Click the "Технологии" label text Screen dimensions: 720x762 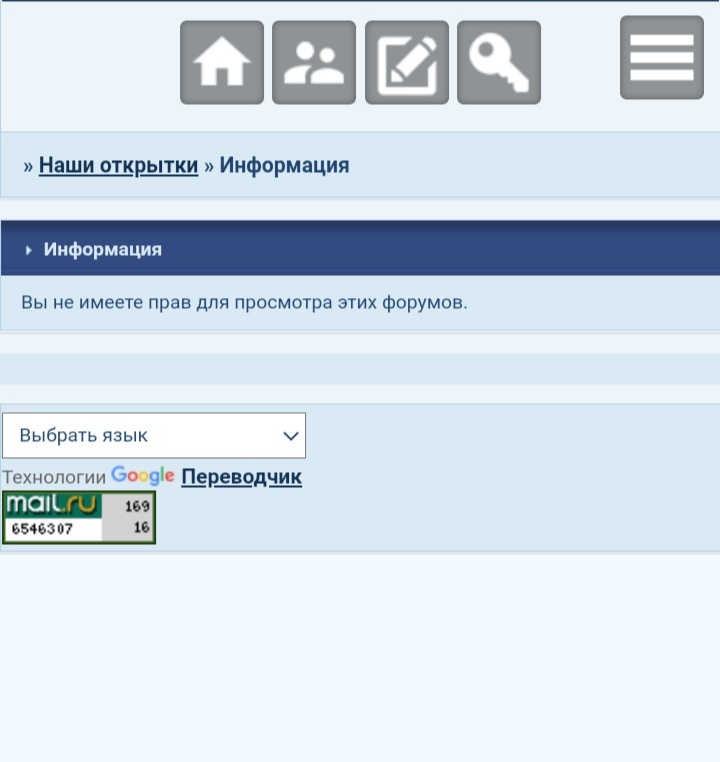coord(54,477)
